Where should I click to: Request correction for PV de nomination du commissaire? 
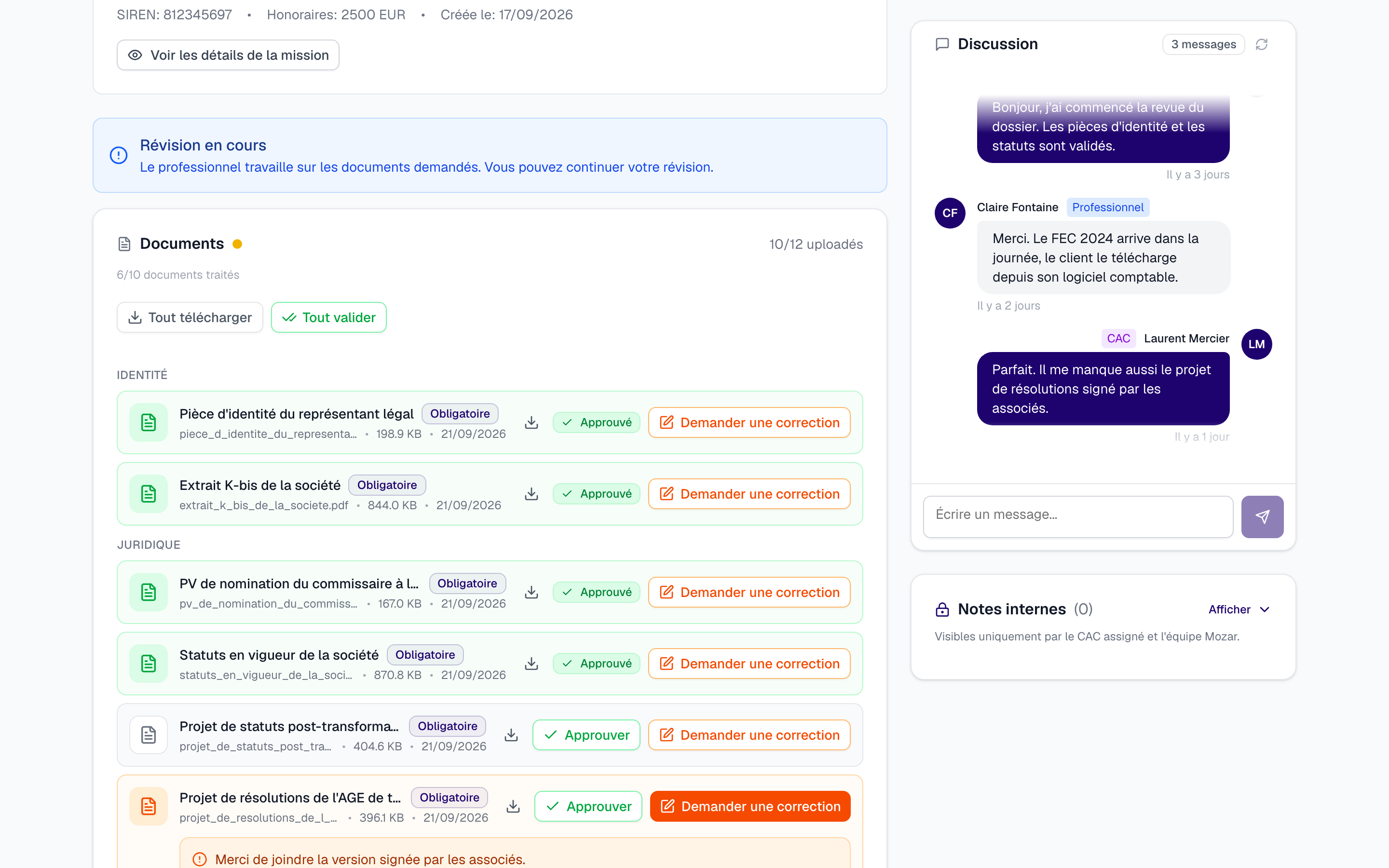[749, 592]
